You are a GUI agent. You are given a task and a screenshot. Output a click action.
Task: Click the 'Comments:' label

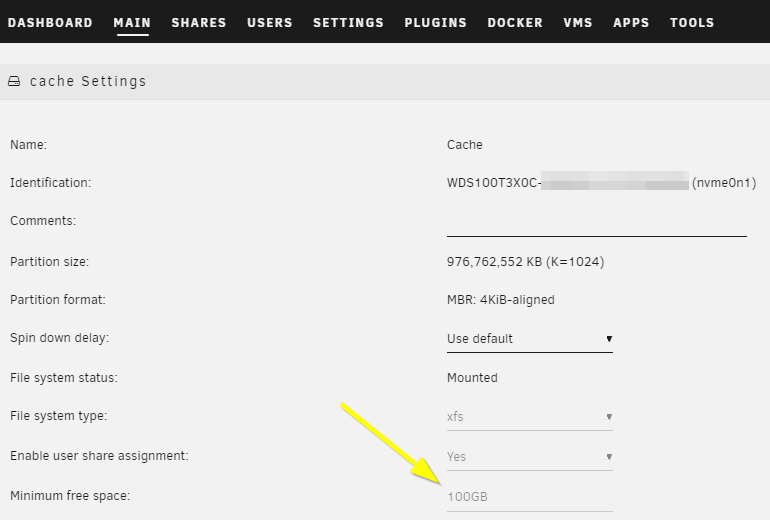43,221
